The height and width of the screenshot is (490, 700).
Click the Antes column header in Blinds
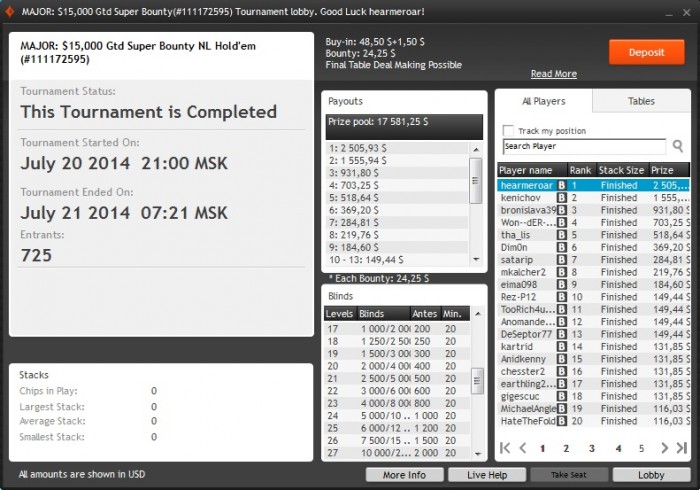point(425,314)
